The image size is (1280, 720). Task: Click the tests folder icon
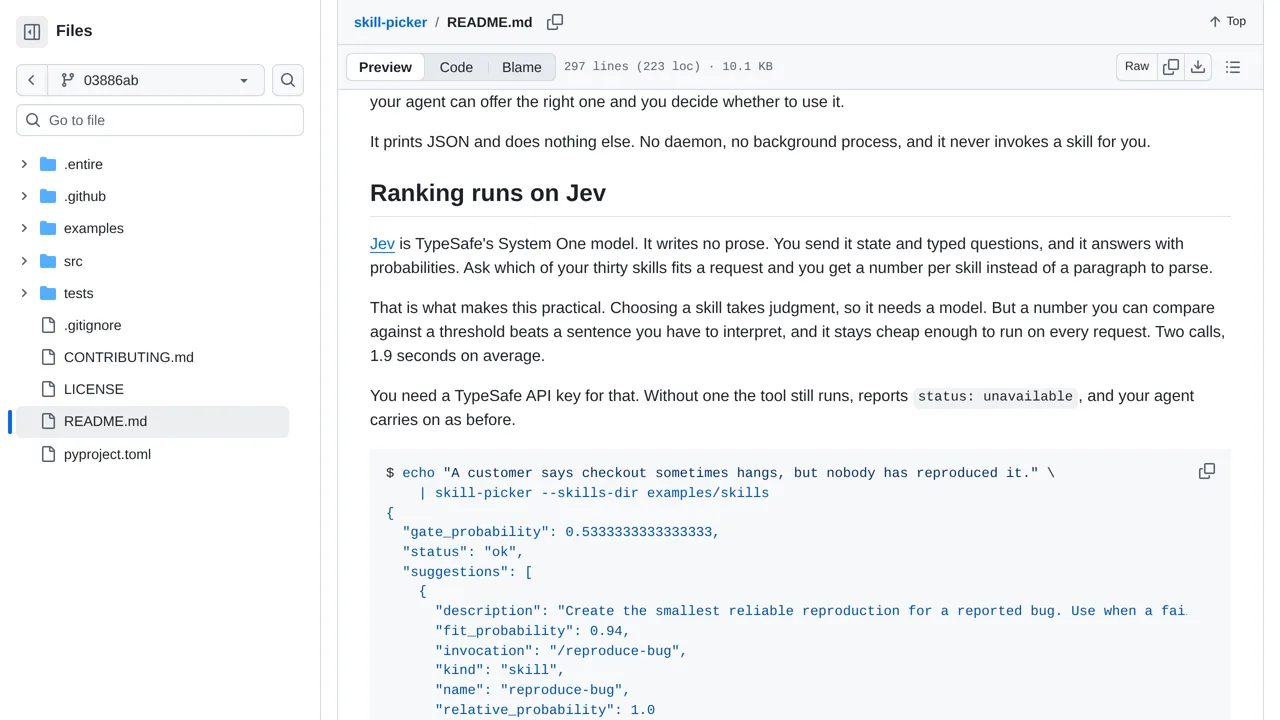tap(48, 293)
